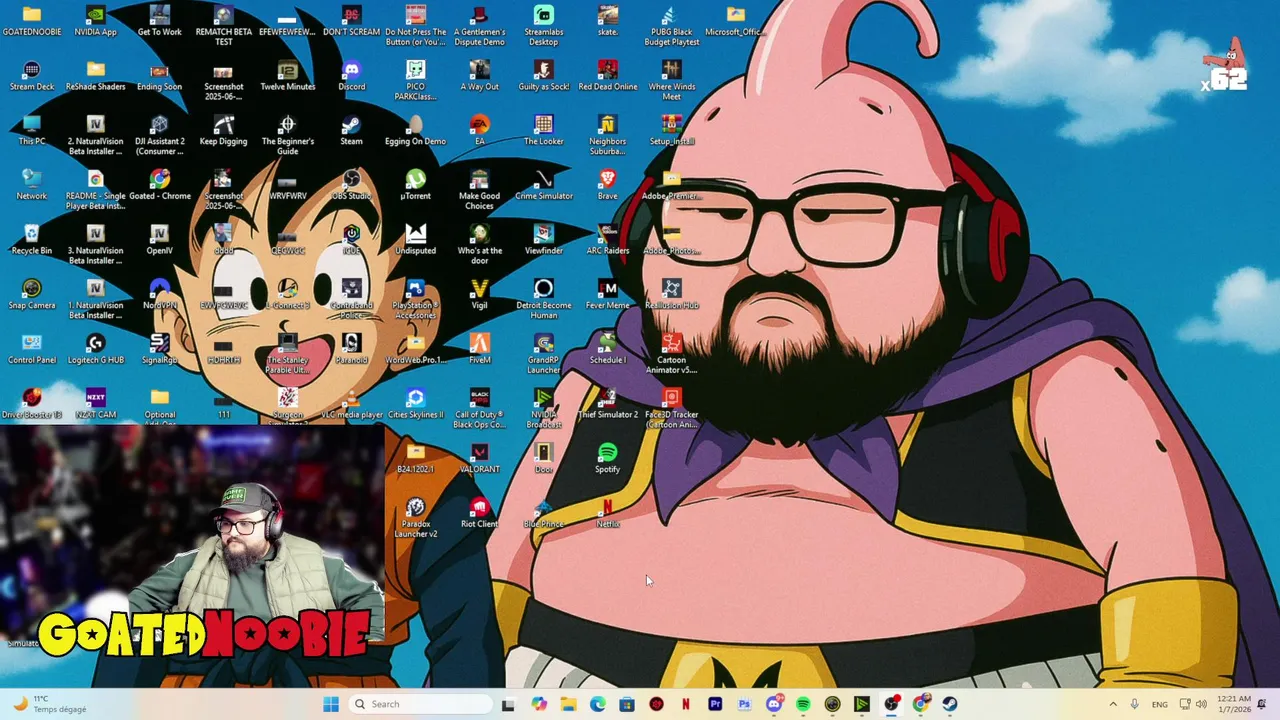1280x720 pixels.
Task: Launch Photoshop from the taskbar
Action: point(744,704)
